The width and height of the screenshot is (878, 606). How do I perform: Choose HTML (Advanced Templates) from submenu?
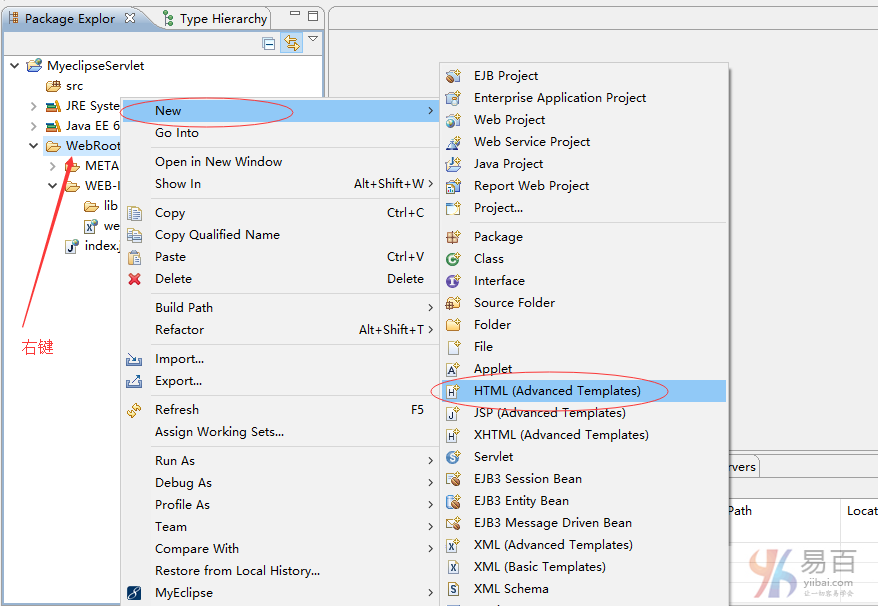coord(557,391)
